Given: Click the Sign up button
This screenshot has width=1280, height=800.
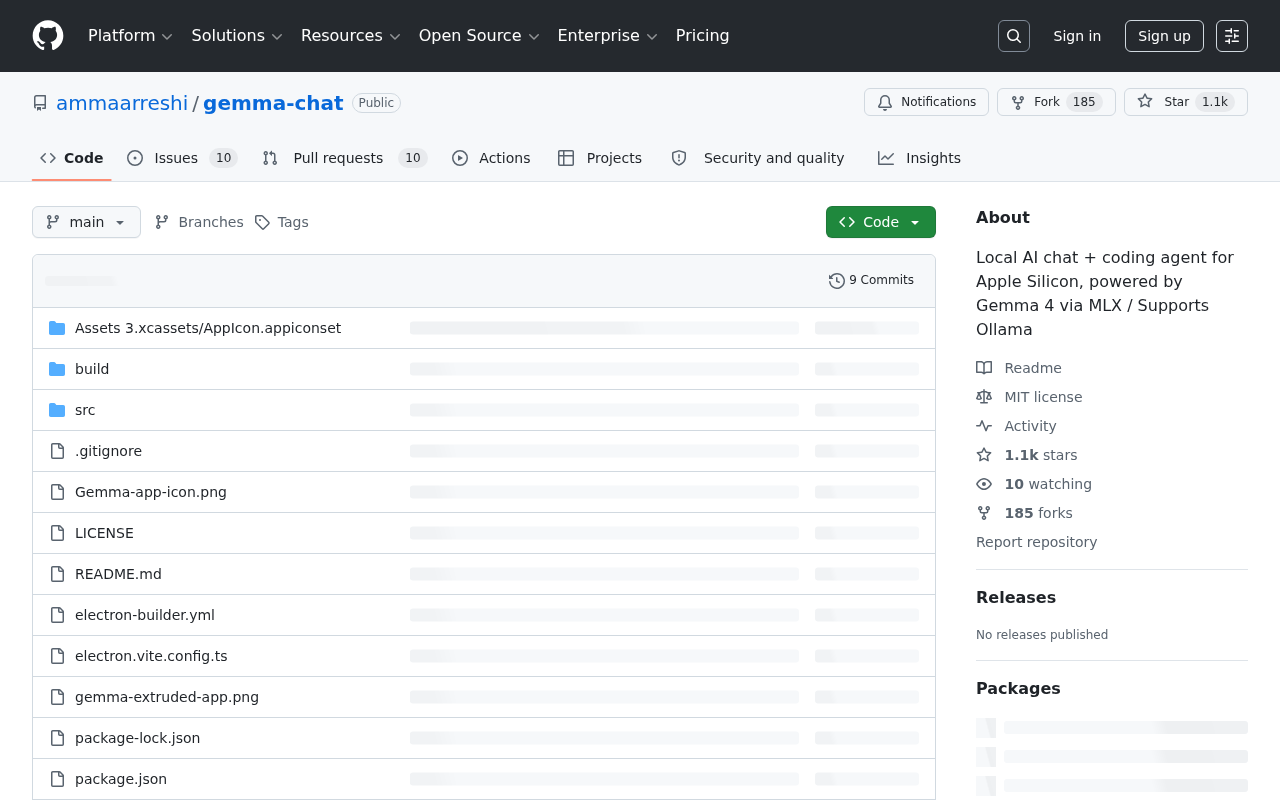Looking at the screenshot, I should [1164, 36].
